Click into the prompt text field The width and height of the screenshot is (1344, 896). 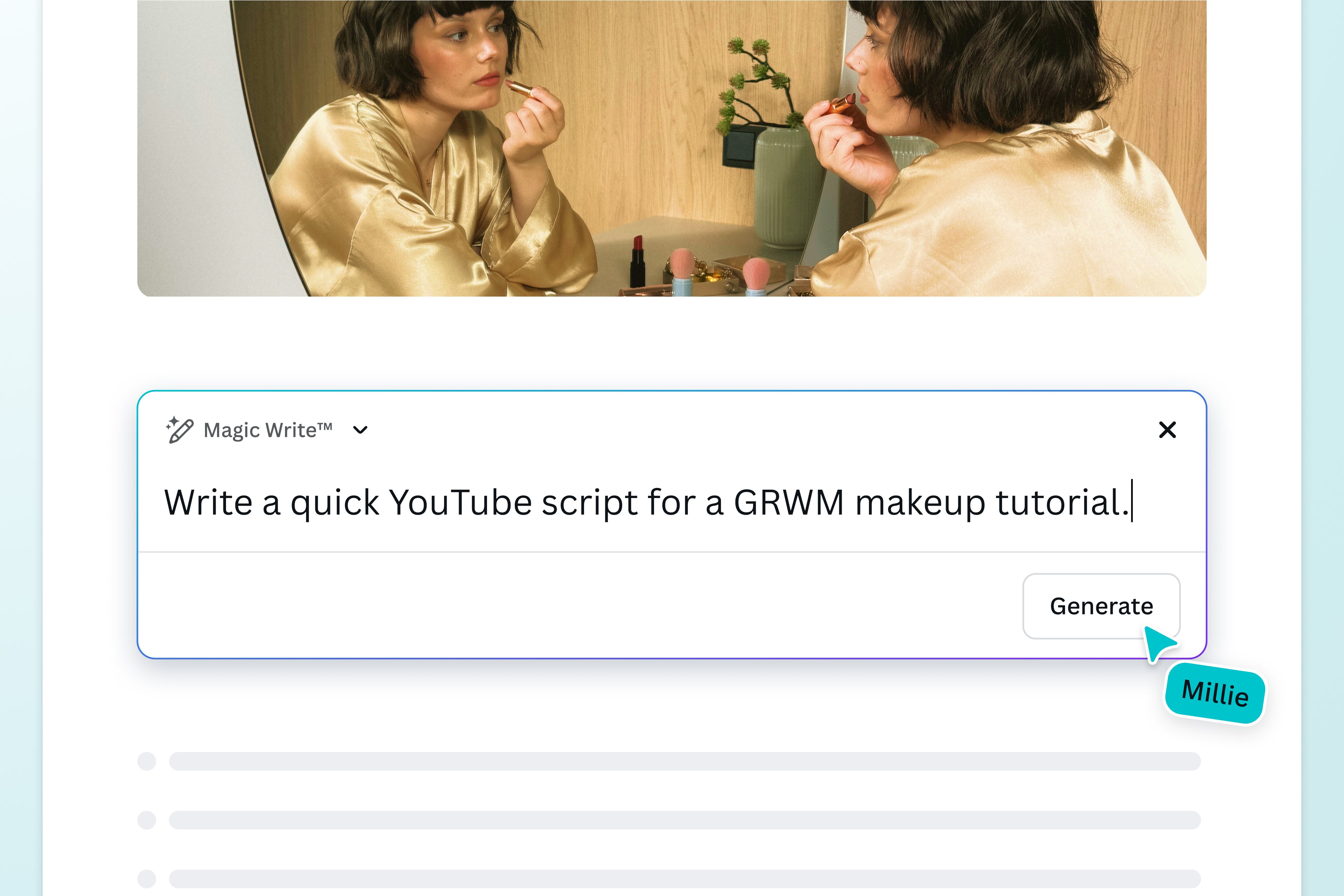(x=646, y=503)
